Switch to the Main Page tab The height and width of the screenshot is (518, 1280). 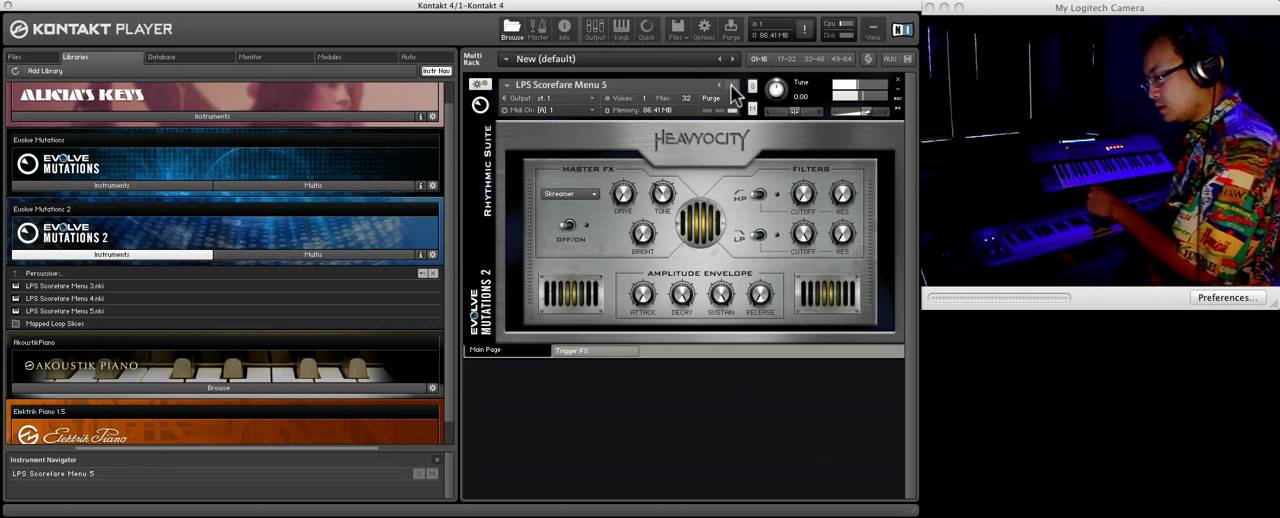[x=508, y=350]
